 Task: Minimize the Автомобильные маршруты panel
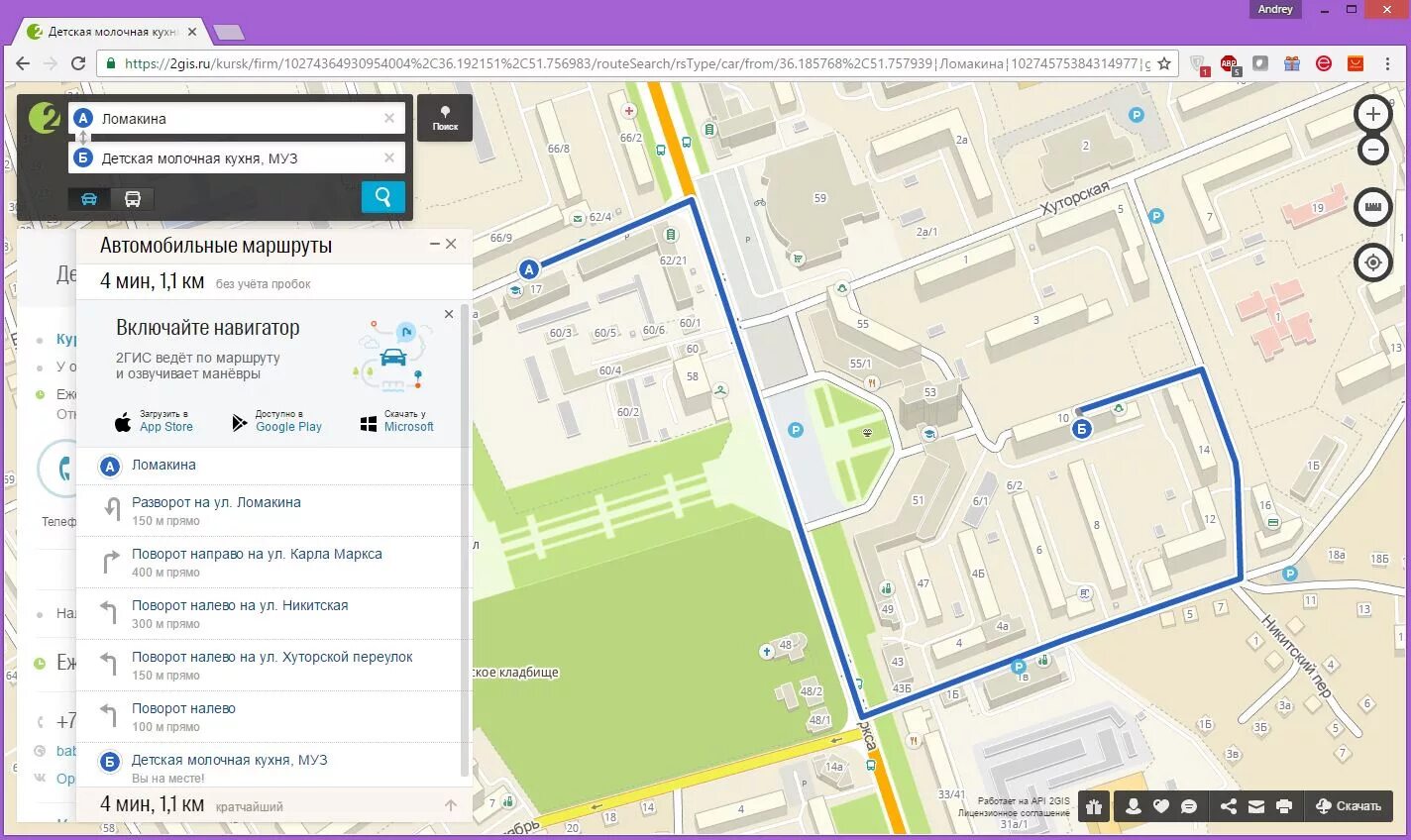pyautogui.click(x=434, y=244)
